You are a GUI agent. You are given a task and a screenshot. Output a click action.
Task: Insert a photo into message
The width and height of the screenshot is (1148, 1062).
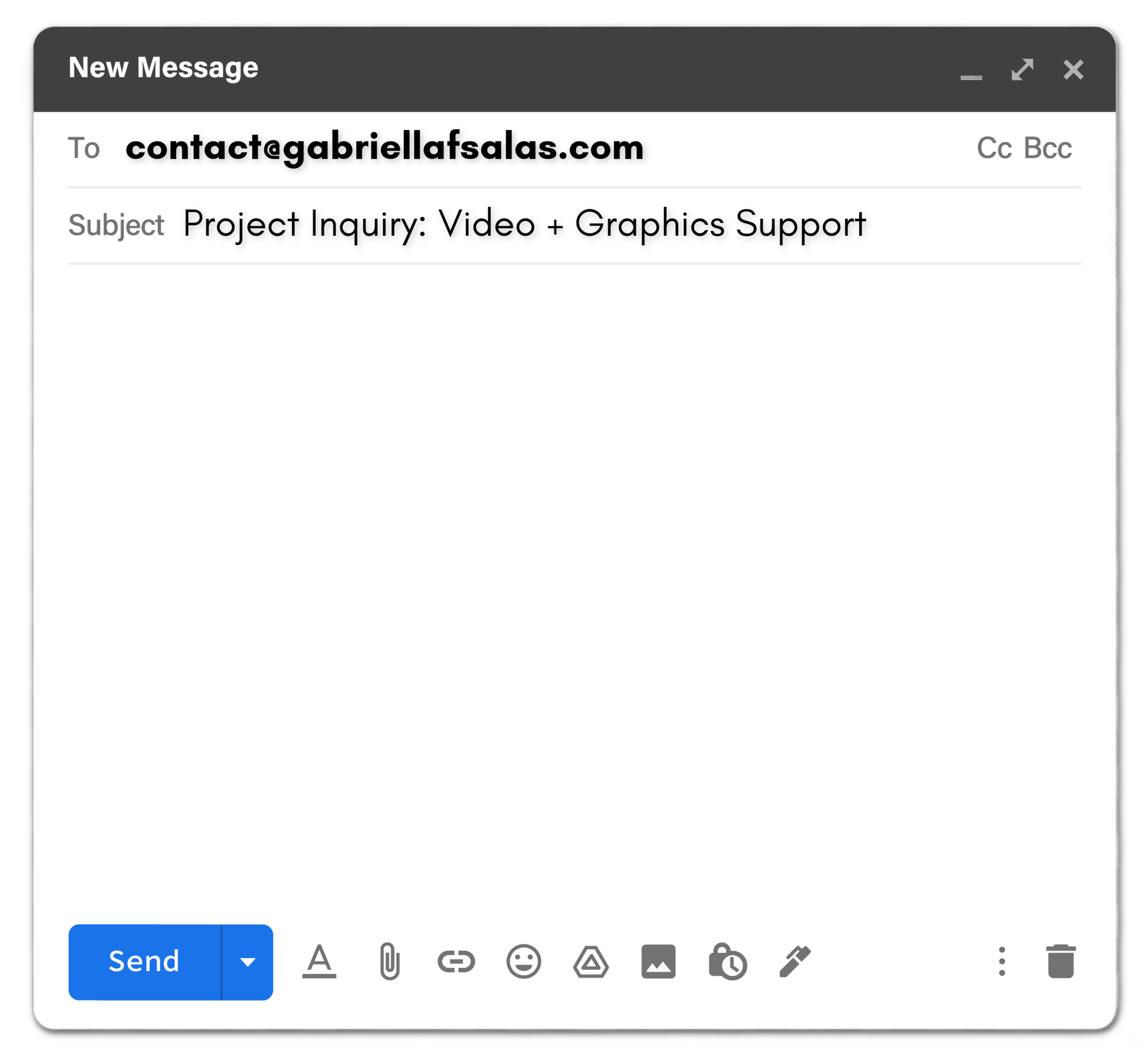[658, 961]
